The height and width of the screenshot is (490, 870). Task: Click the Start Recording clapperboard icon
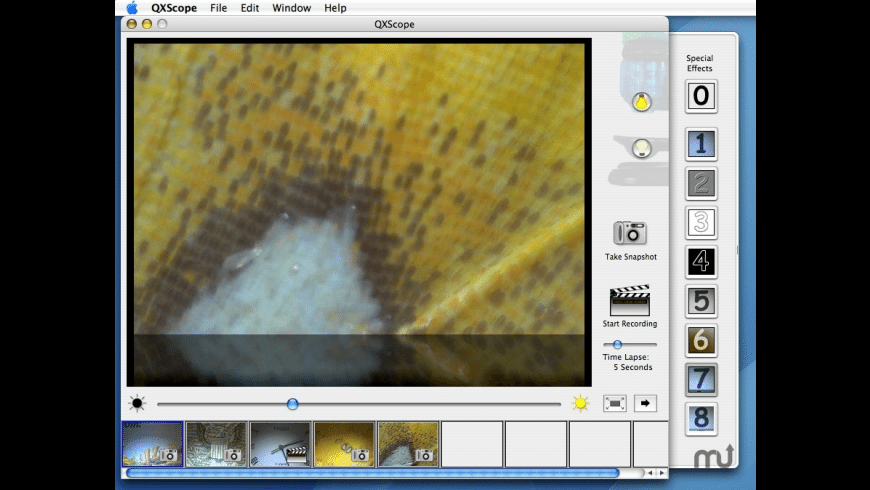(630, 301)
